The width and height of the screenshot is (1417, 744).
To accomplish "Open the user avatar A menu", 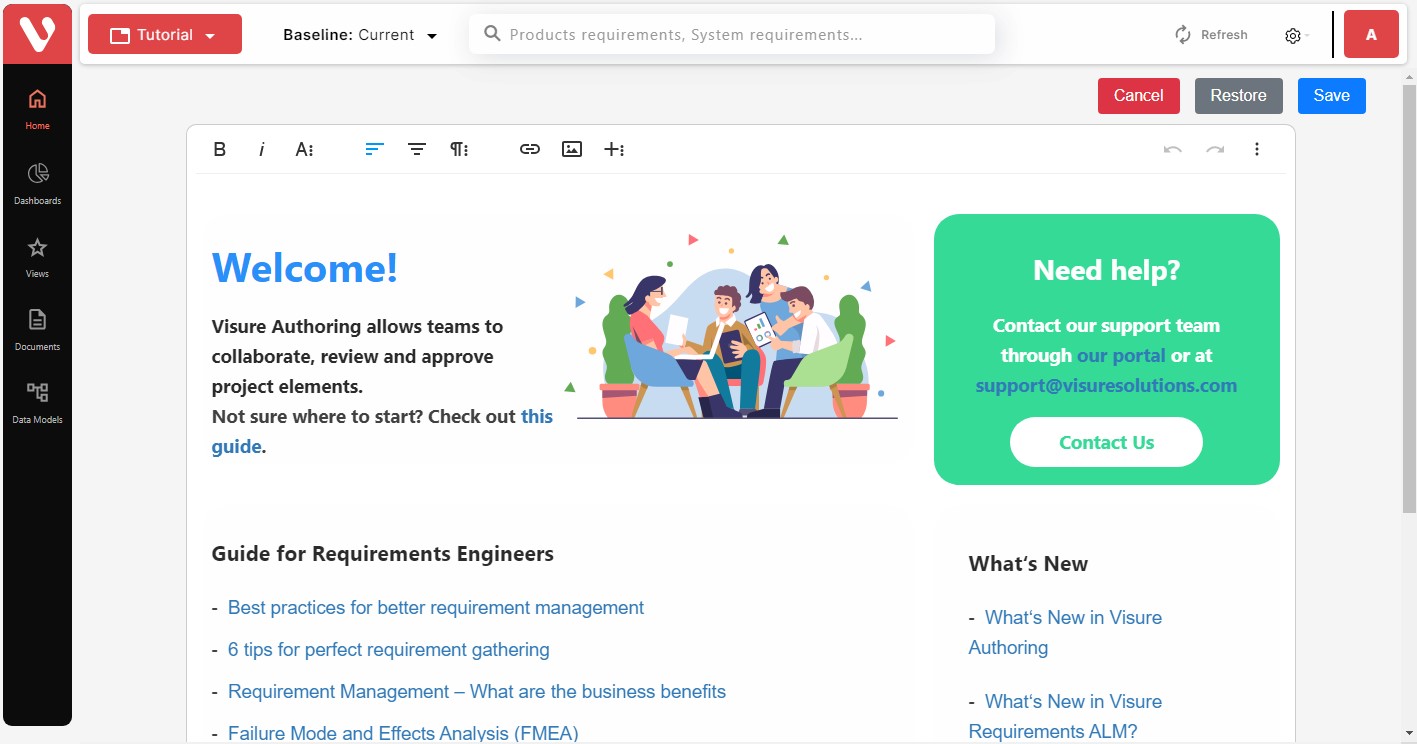I will click(x=1371, y=35).
